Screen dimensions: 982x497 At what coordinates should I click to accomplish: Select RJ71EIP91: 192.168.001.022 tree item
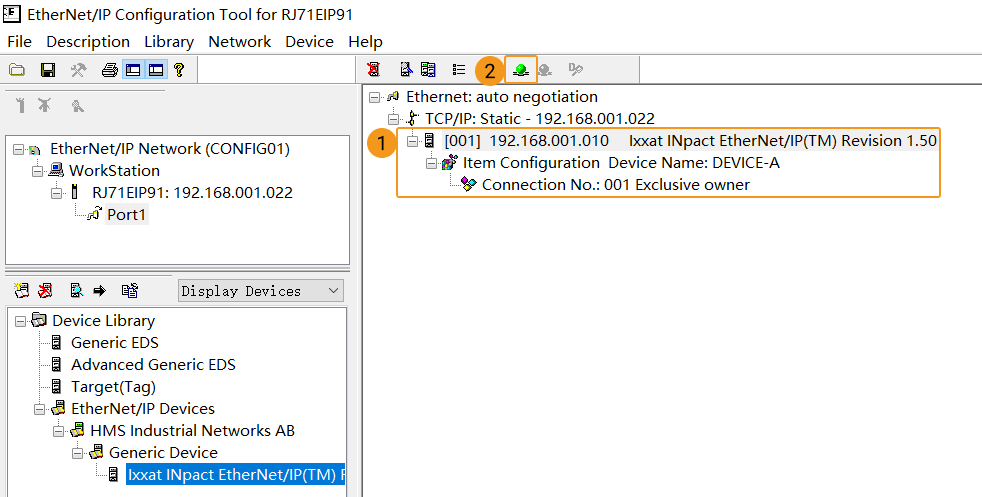pos(192,193)
